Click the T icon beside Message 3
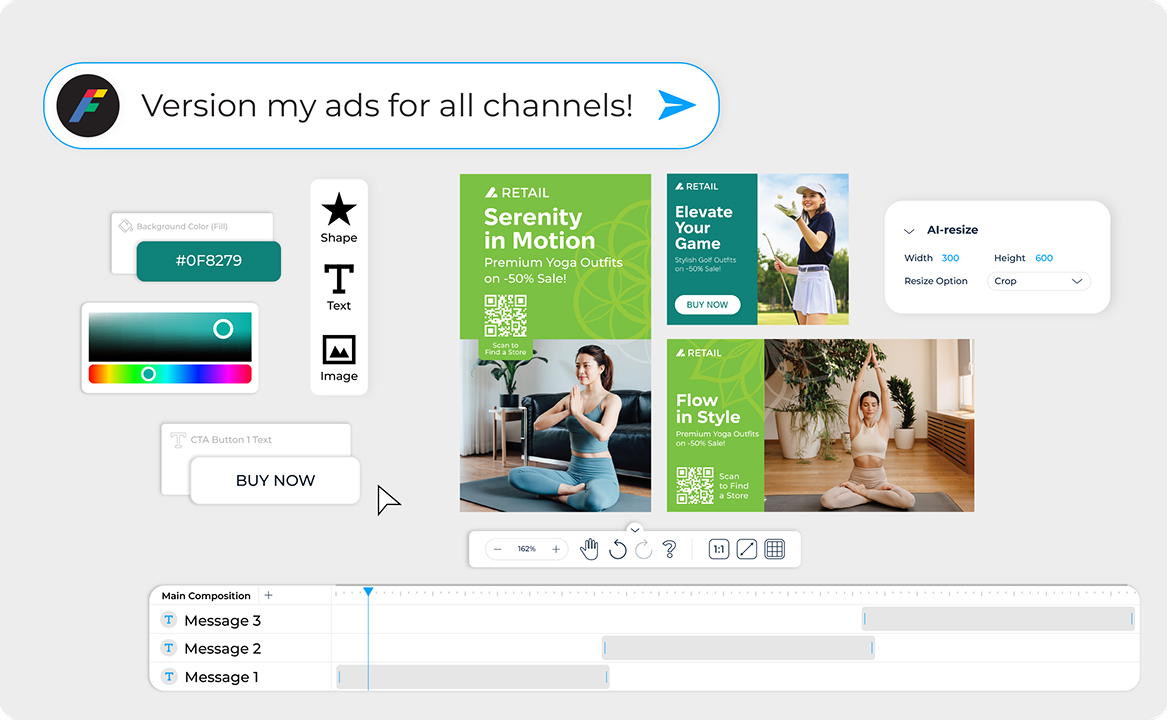 click(x=169, y=619)
